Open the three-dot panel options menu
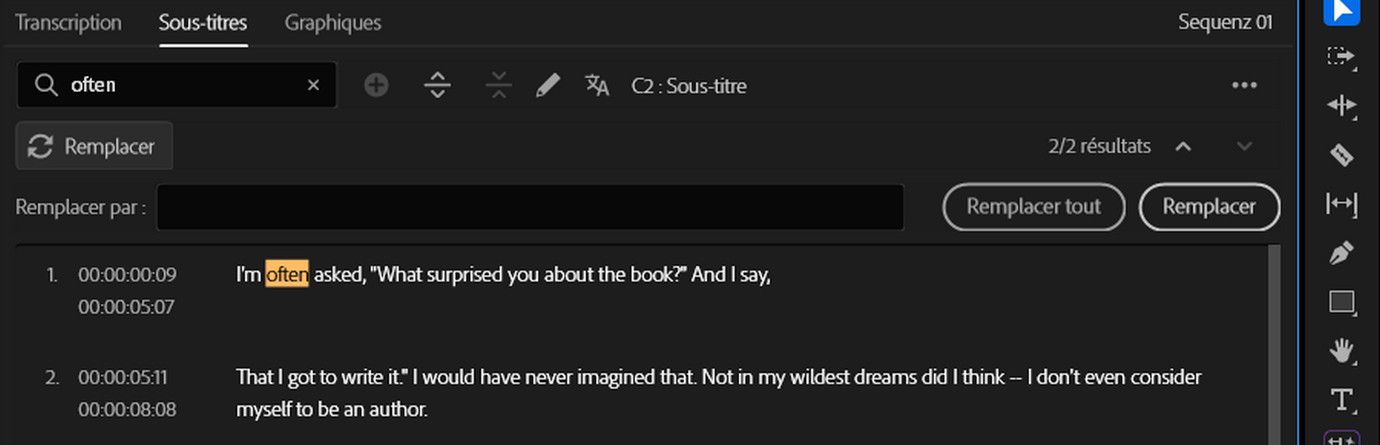 click(x=1244, y=86)
